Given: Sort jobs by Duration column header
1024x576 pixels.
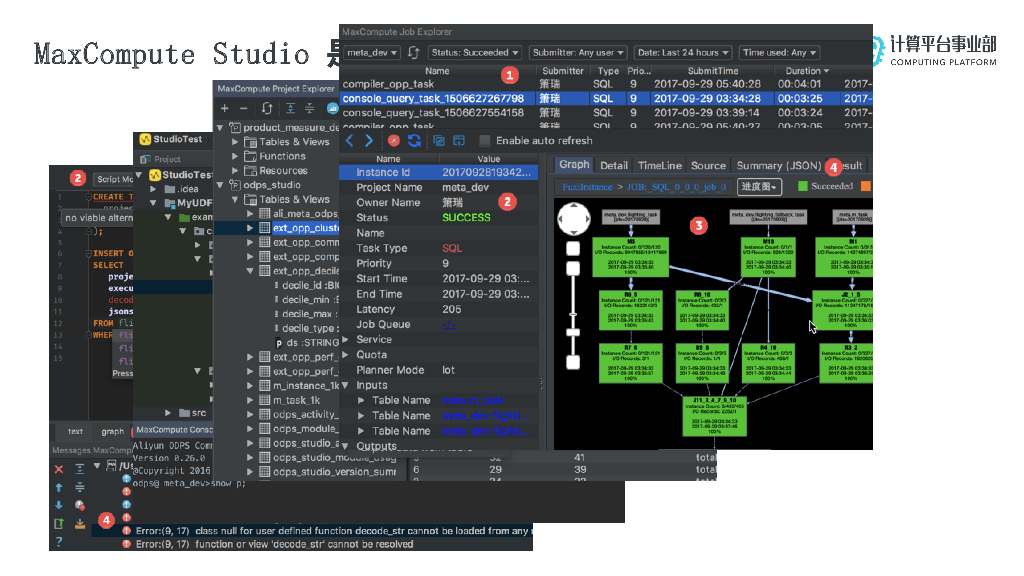Looking at the screenshot, I should [x=806, y=71].
